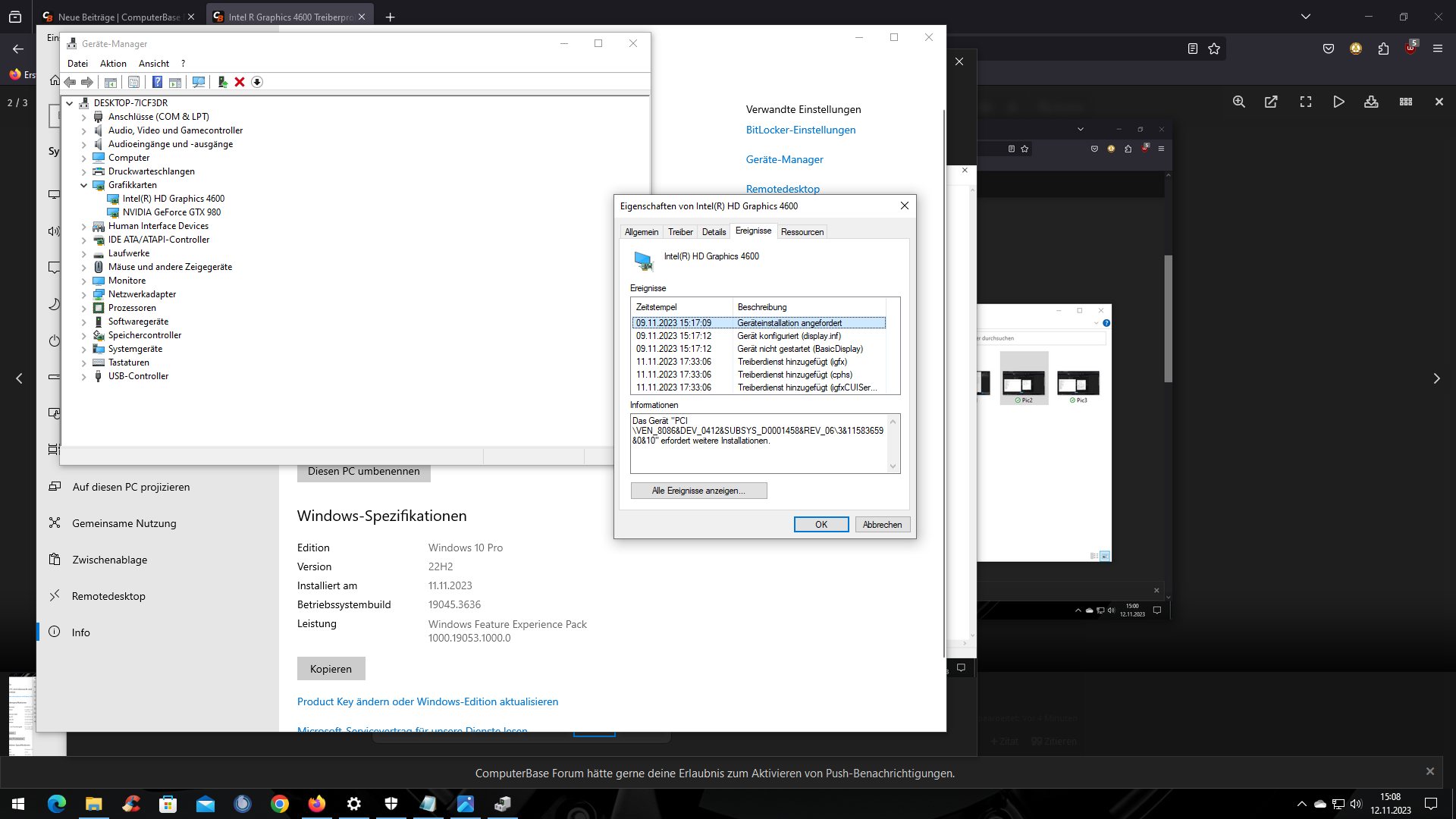Image resolution: width=1456 pixels, height=819 pixels.
Task: Switch to the Treiber tab
Action: click(x=680, y=232)
